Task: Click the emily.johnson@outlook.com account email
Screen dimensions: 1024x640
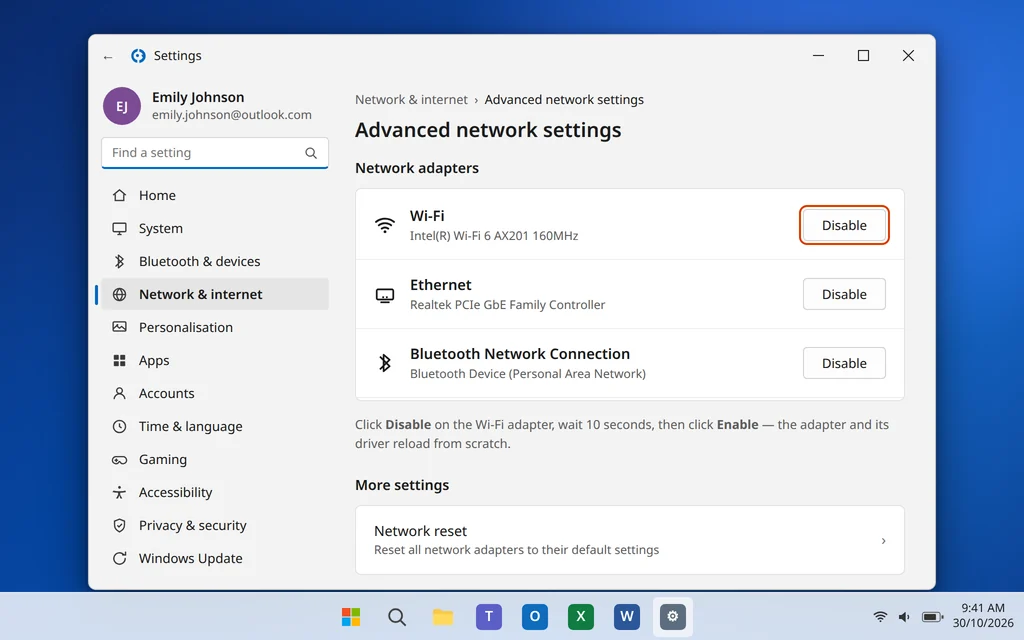Action: 232,115
